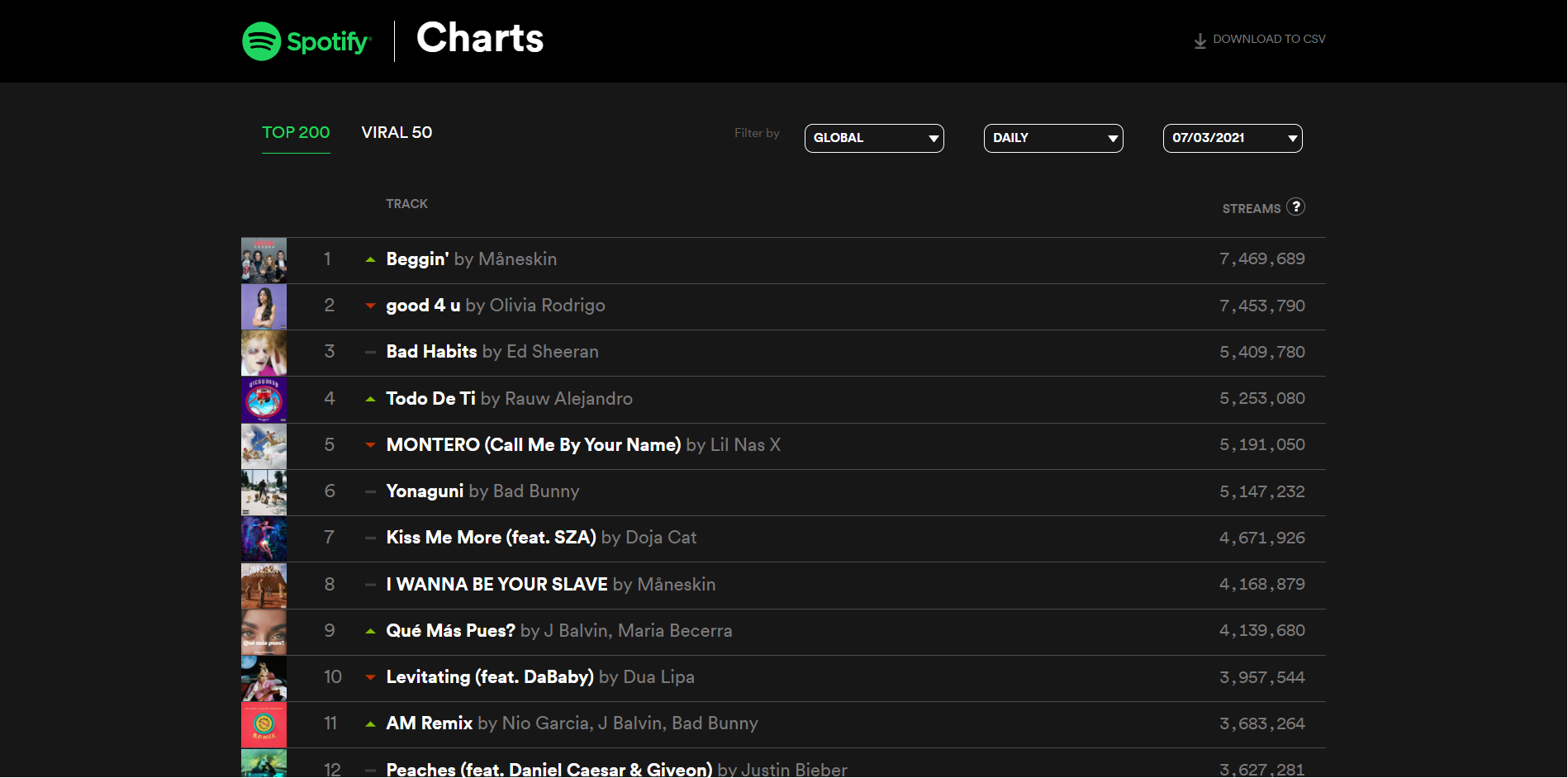This screenshot has height=778, width=1568.
Task: Open the AM Remix red cover art
Action: point(264,724)
